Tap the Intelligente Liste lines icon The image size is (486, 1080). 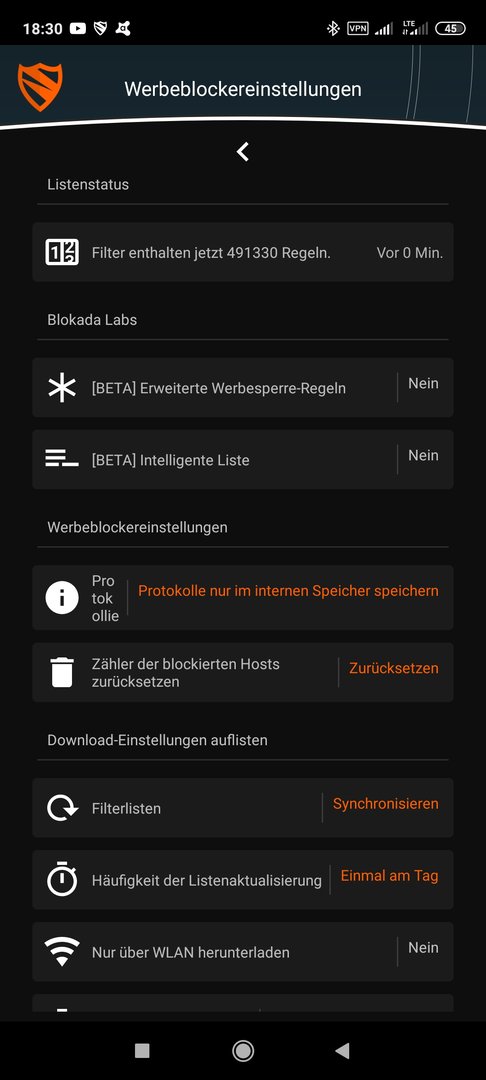[62, 459]
